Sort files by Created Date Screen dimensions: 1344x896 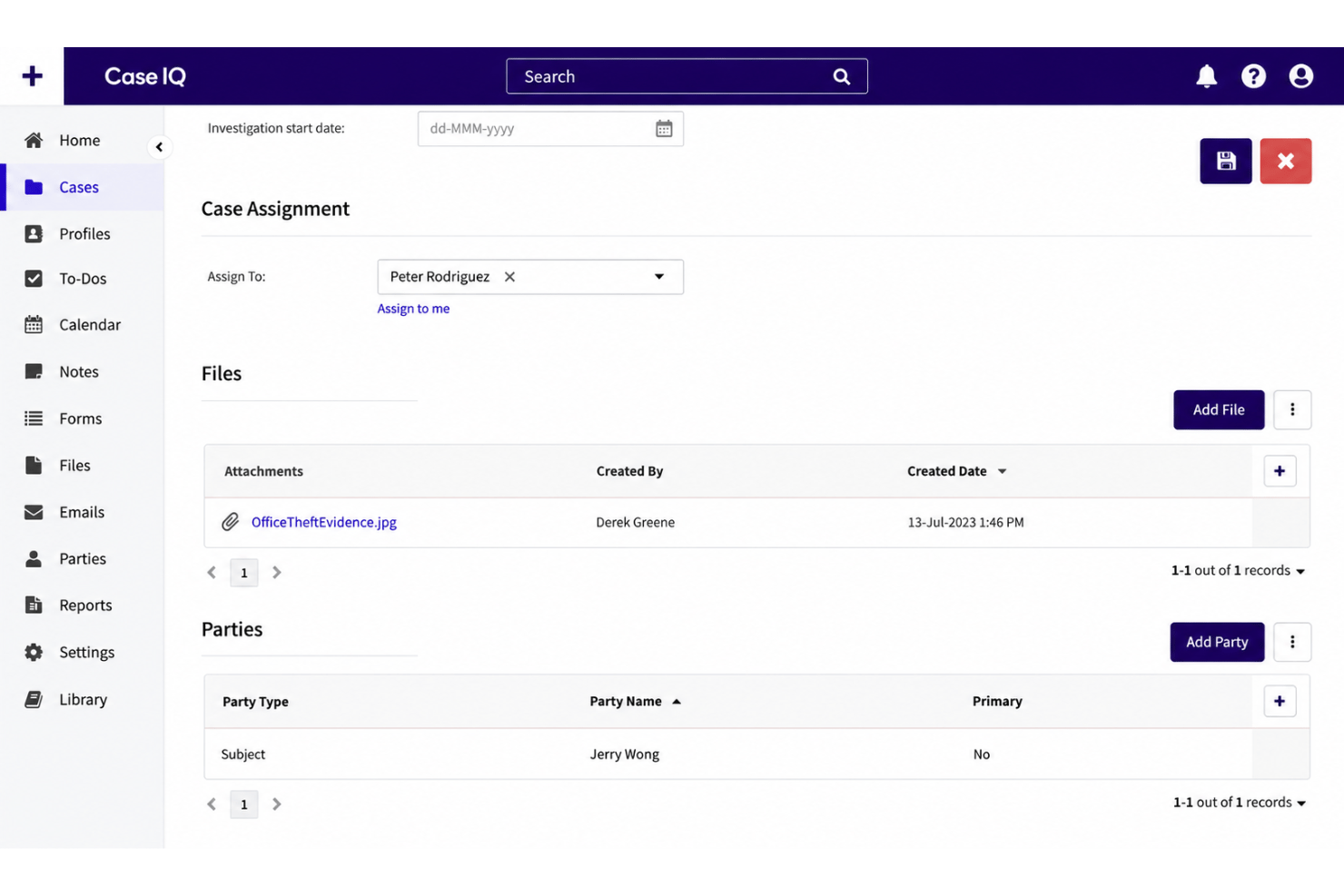point(956,471)
